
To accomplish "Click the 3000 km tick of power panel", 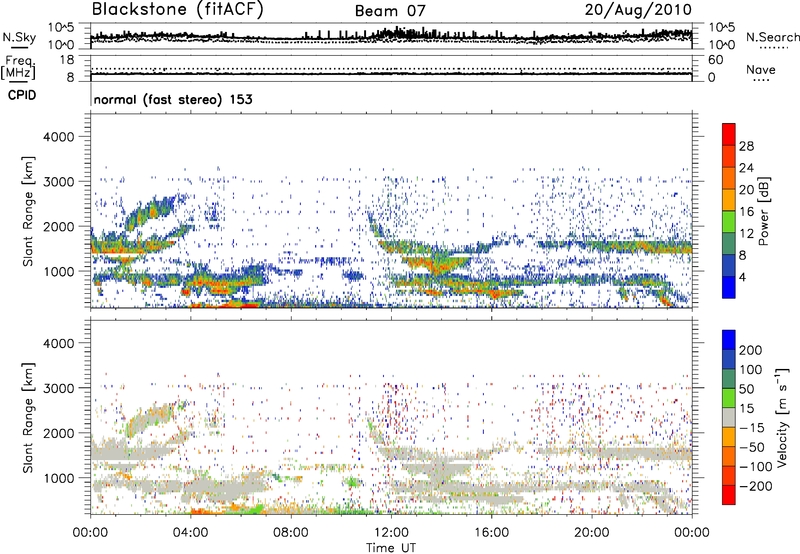I will tap(58, 182).
